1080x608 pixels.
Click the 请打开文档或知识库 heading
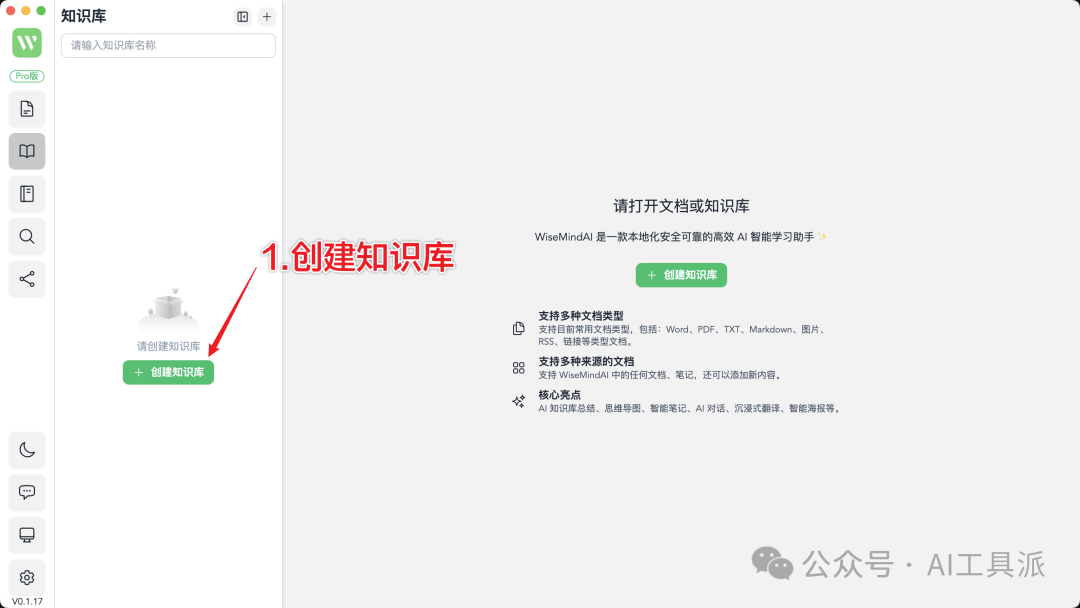pos(681,206)
